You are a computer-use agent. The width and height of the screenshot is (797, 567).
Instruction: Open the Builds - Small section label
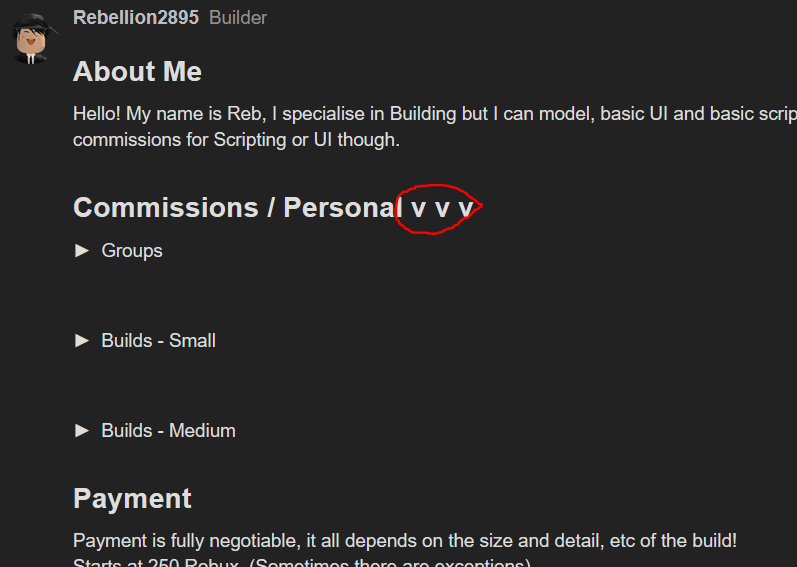(x=158, y=341)
